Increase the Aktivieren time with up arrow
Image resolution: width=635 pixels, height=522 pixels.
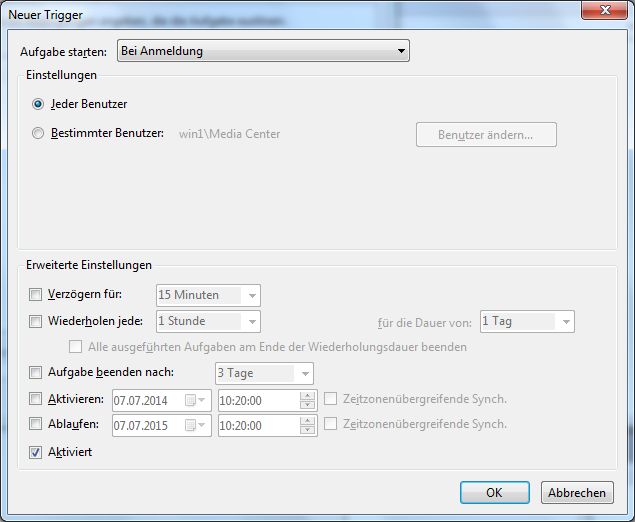point(308,396)
